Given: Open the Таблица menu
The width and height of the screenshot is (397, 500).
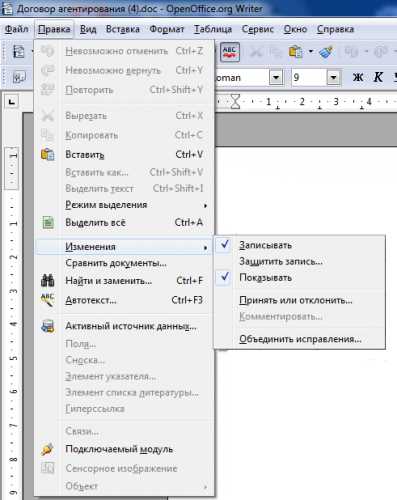Looking at the screenshot, I should [213, 29].
